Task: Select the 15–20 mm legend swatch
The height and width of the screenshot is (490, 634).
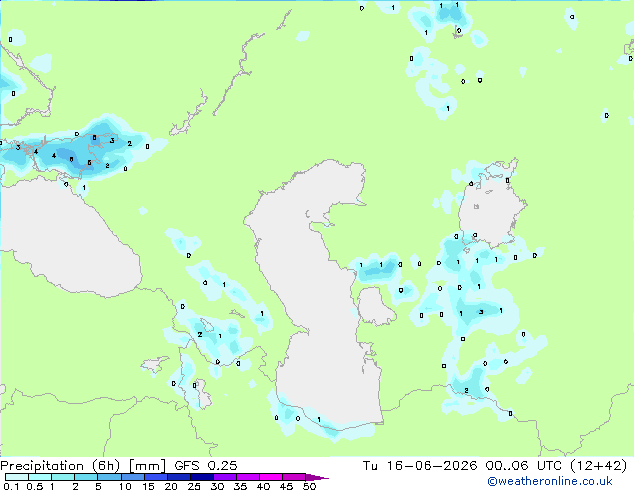Action: [156, 477]
